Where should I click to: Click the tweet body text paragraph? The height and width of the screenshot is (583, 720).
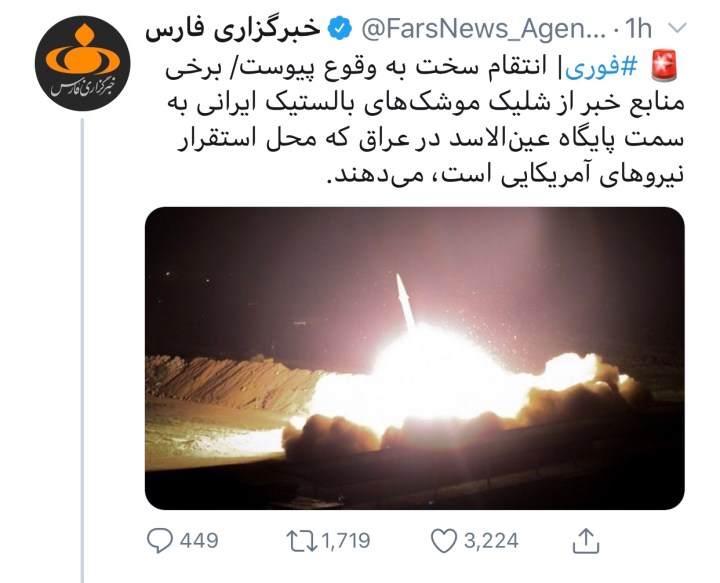coord(424,121)
